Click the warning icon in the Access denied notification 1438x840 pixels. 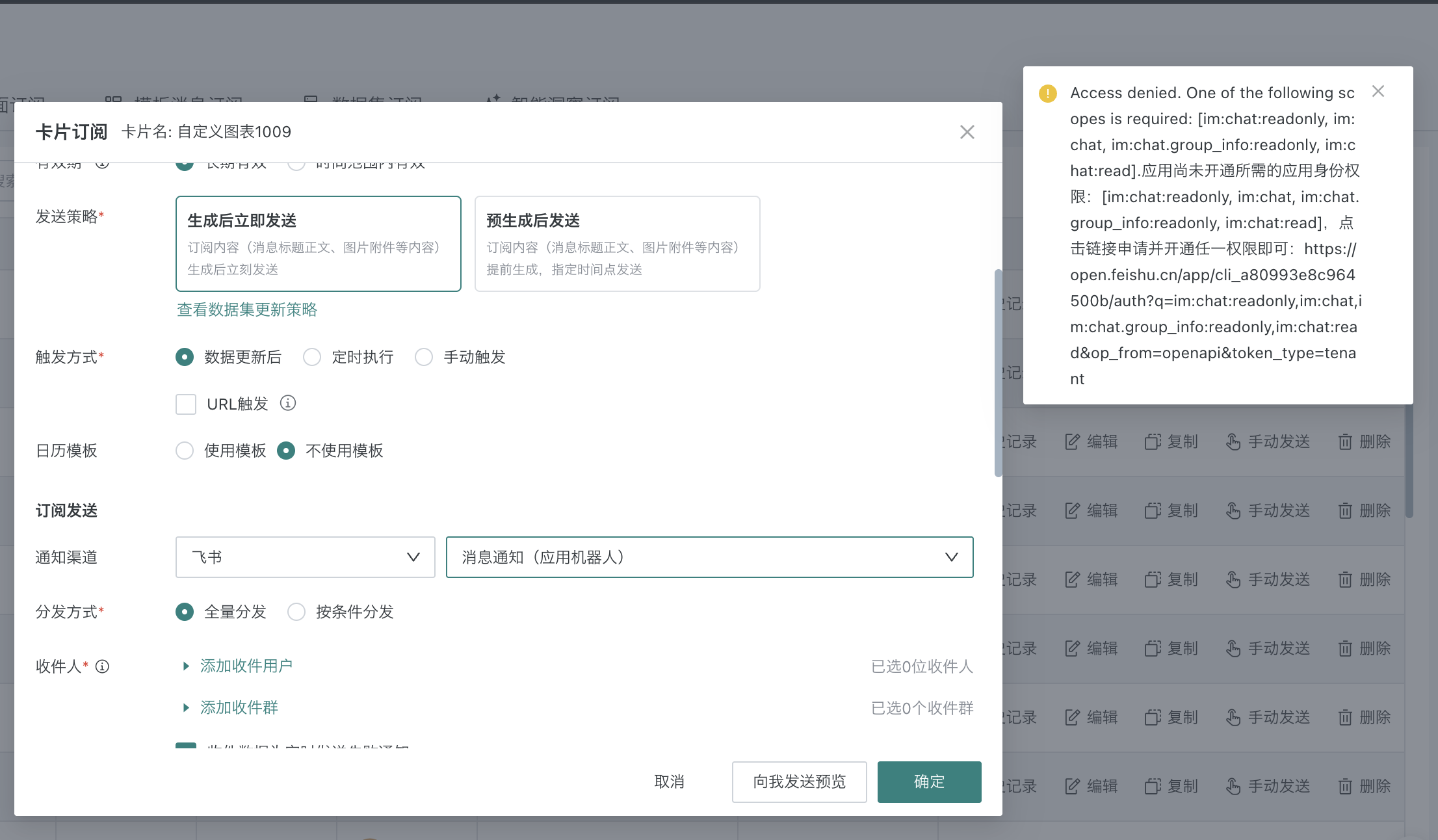pos(1047,93)
